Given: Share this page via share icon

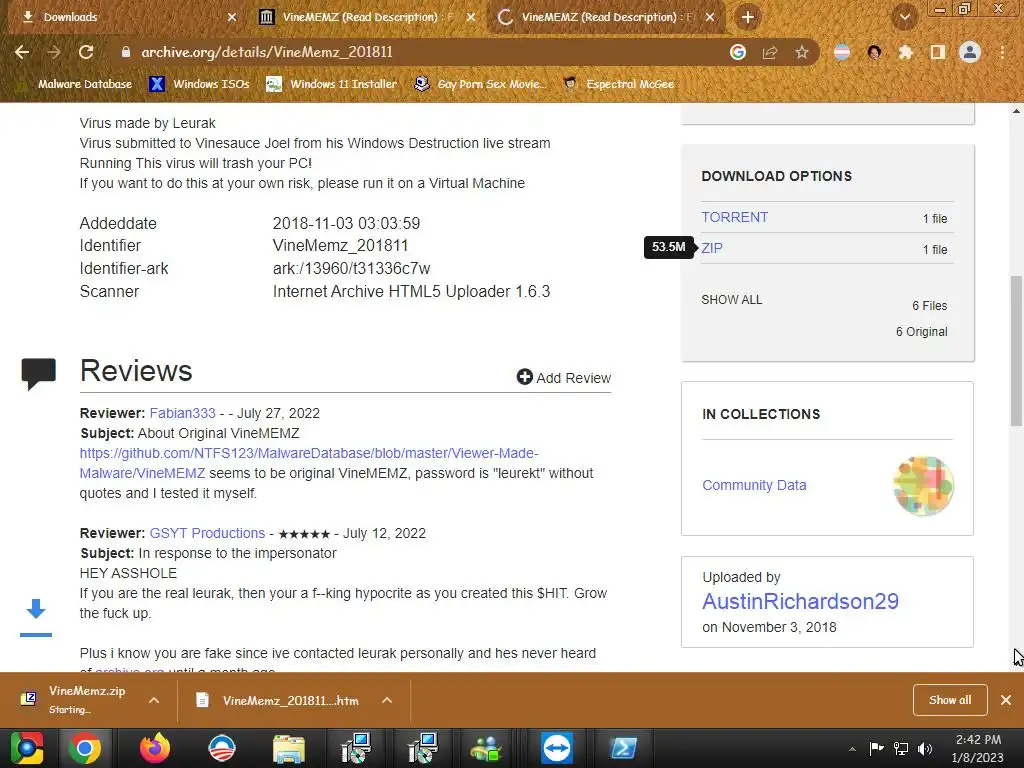Looking at the screenshot, I should [x=770, y=52].
